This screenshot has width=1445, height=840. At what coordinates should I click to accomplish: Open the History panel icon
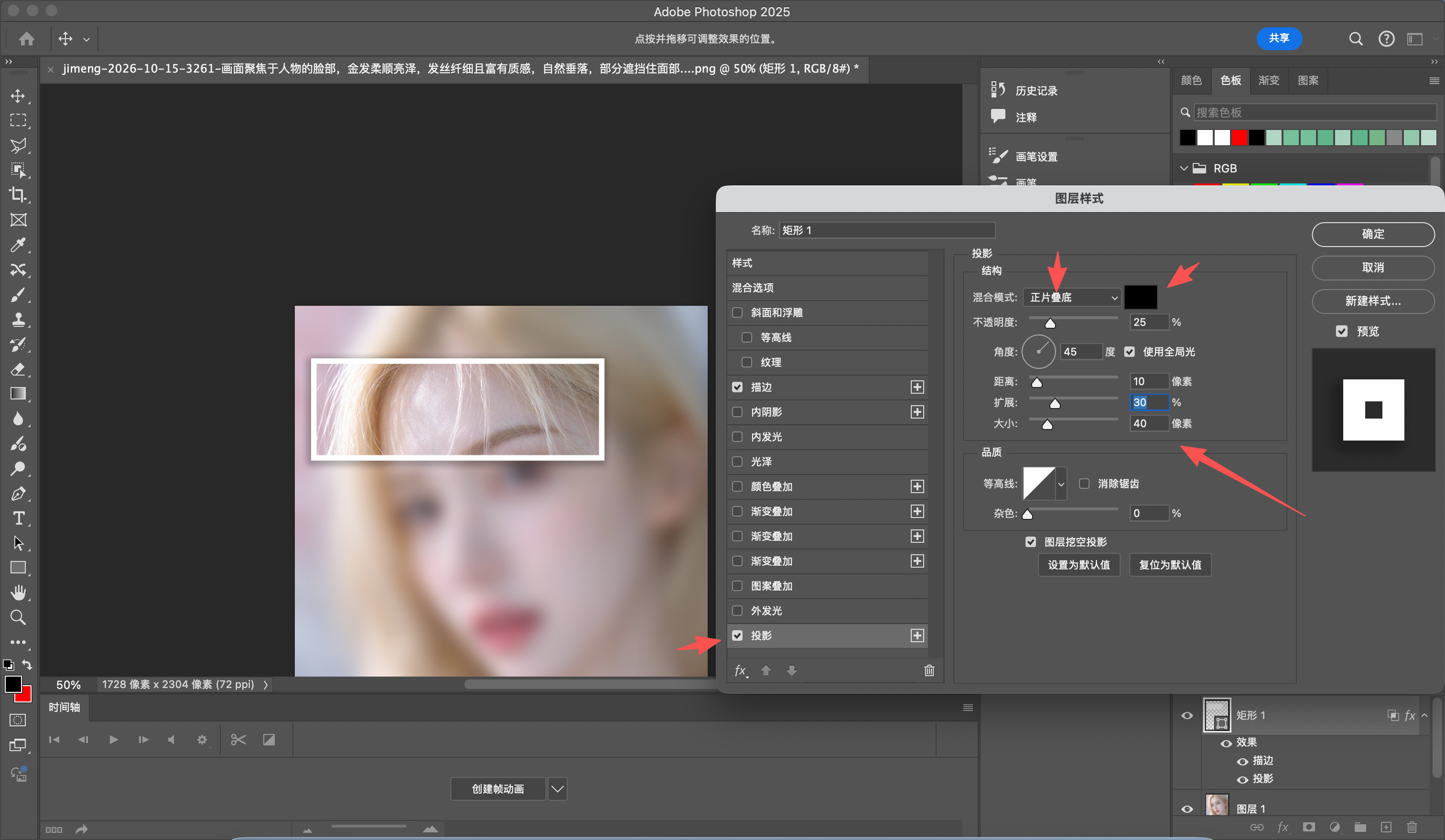998,89
